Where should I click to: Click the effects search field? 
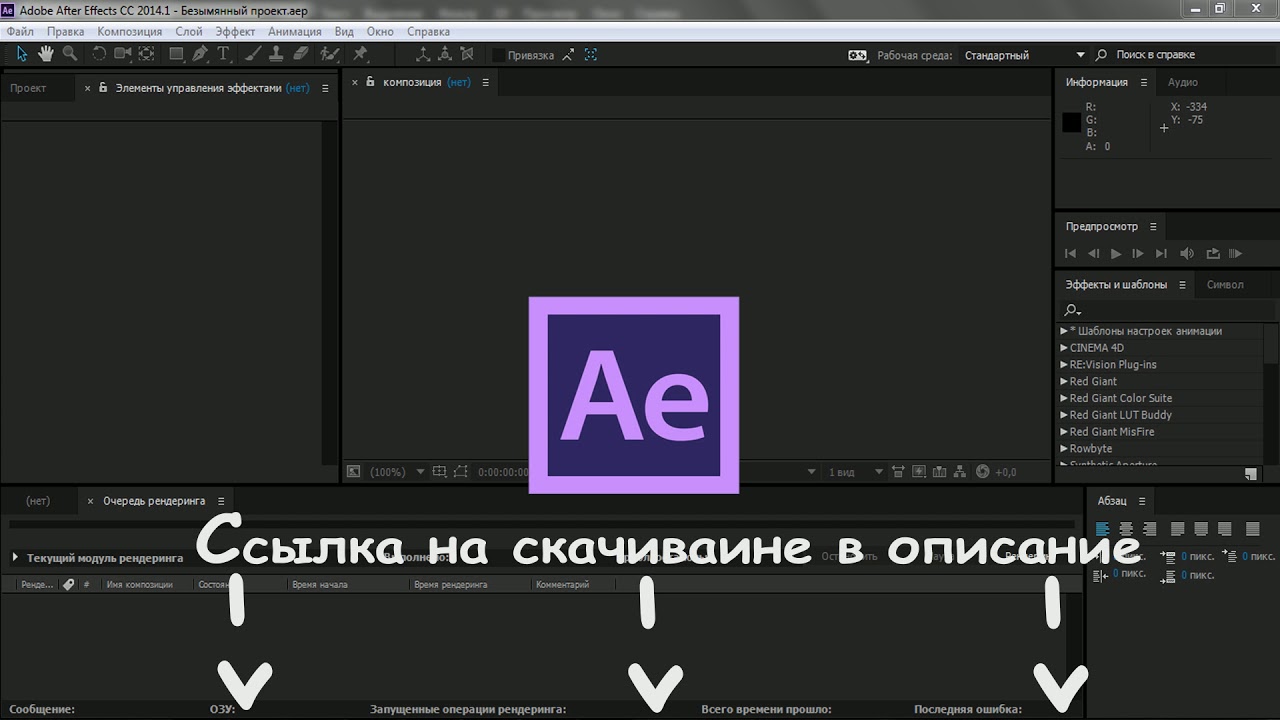pyautogui.click(x=1165, y=310)
